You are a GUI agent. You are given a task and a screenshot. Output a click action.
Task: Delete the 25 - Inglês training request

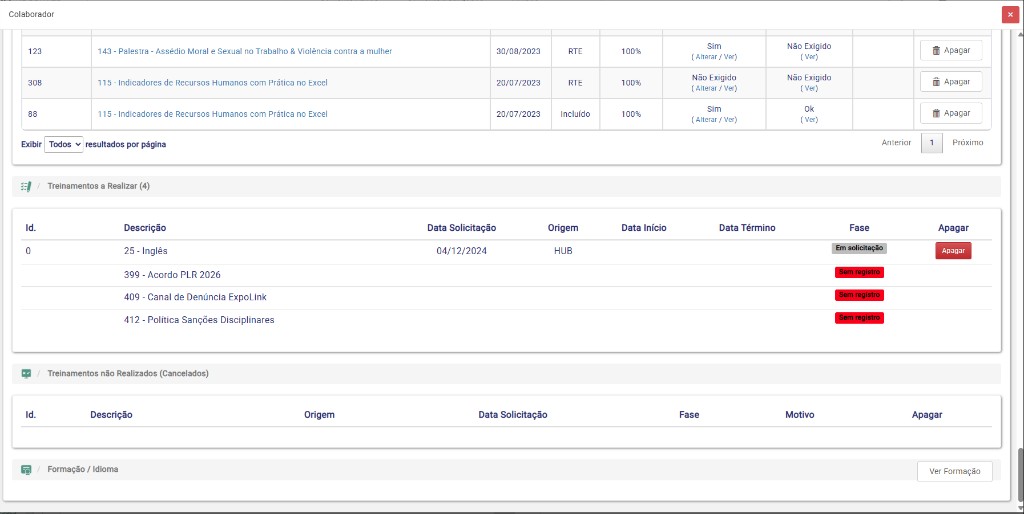coord(953,251)
